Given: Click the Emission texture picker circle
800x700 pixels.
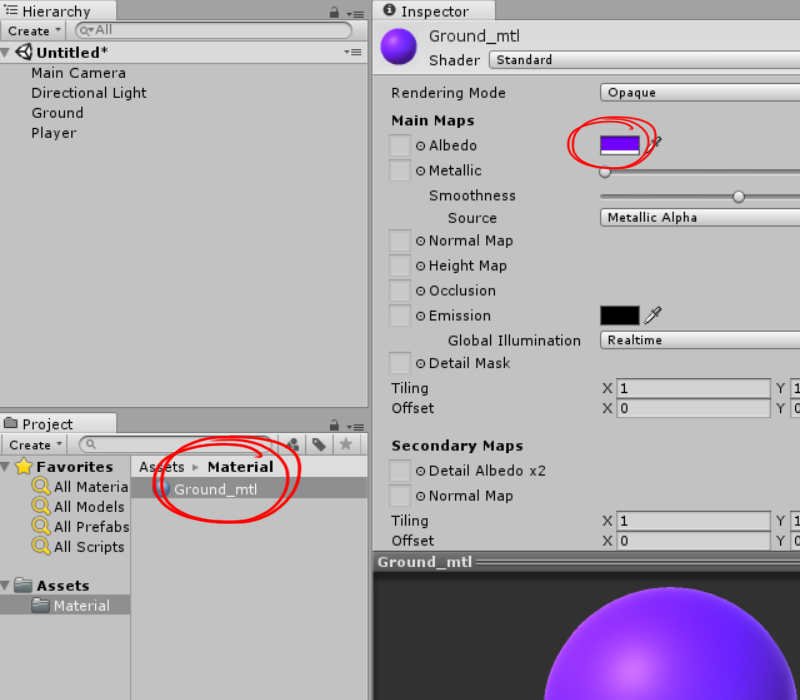Looking at the screenshot, I should (420, 316).
